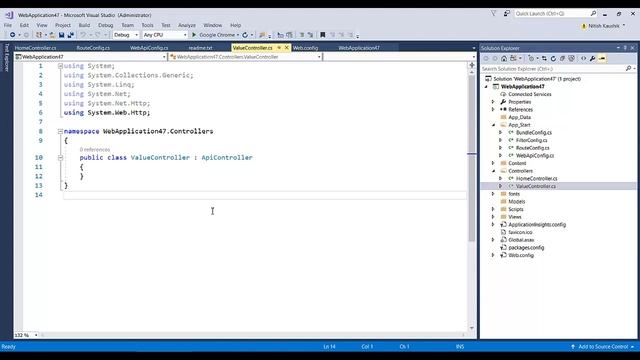Click the '0 references' CodeLens link
Image resolution: width=640 pixels, height=360 pixels.
point(95,149)
